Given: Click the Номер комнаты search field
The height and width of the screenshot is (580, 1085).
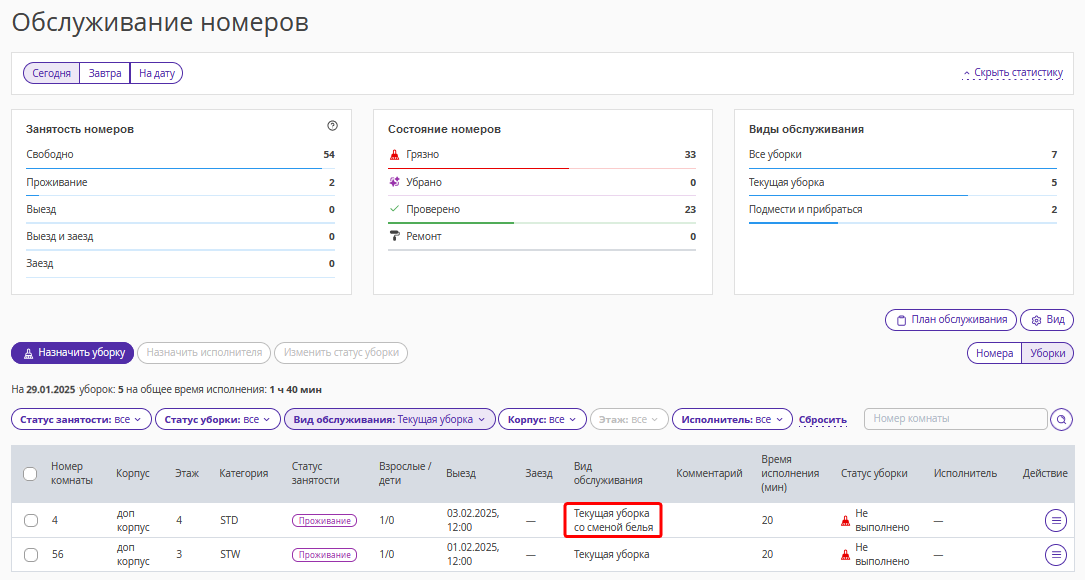Looking at the screenshot, I should tap(956, 419).
